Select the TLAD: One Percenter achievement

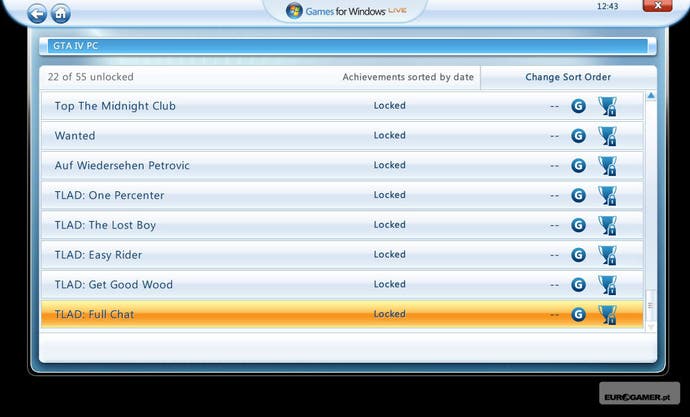342,195
